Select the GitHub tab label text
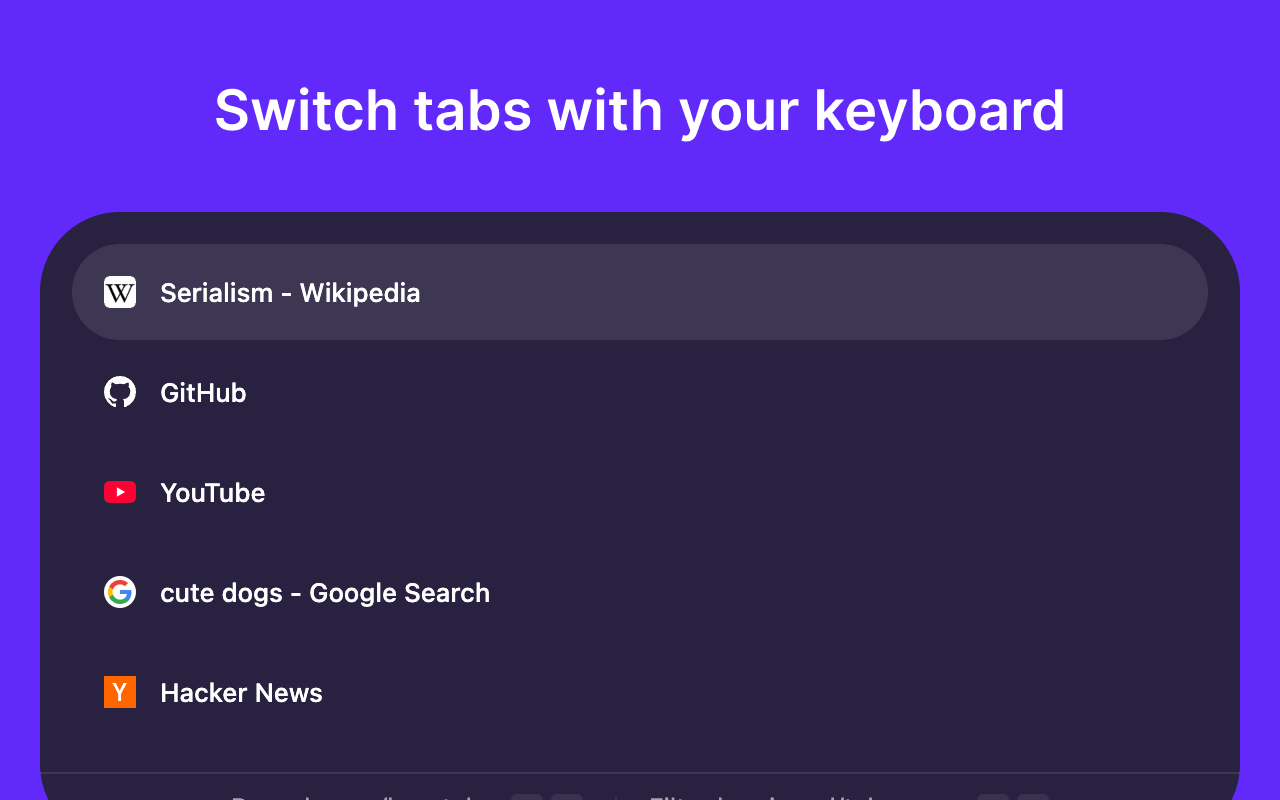 [203, 393]
